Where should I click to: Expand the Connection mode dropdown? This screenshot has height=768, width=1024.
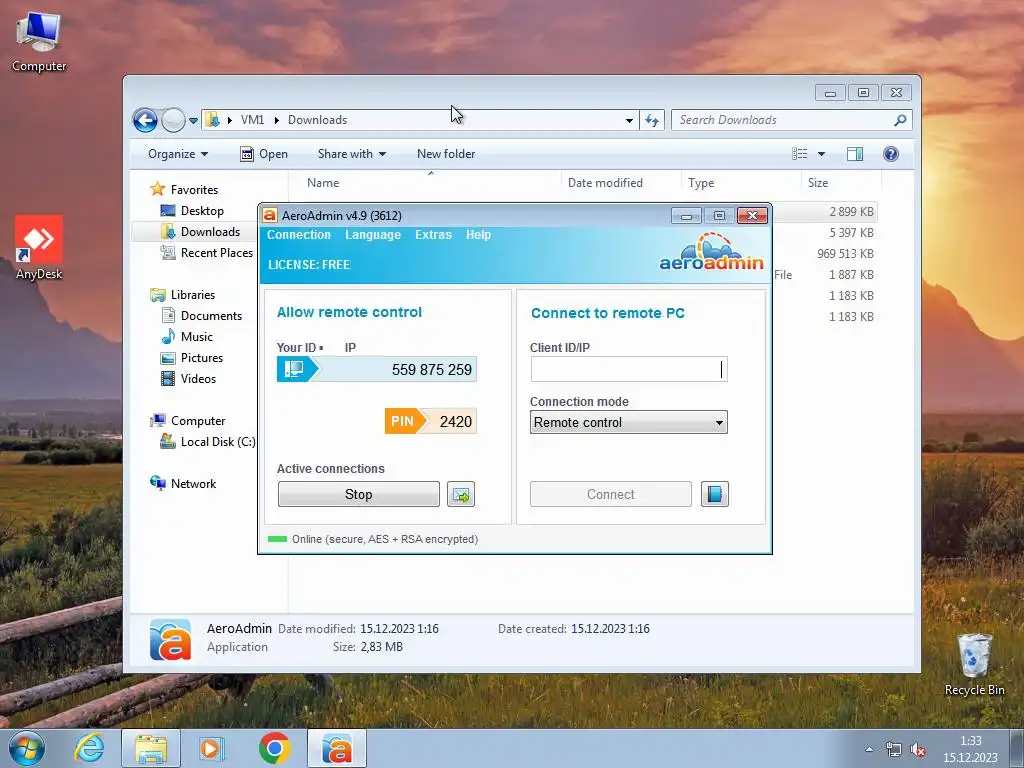pyautogui.click(x=718, y=423)
